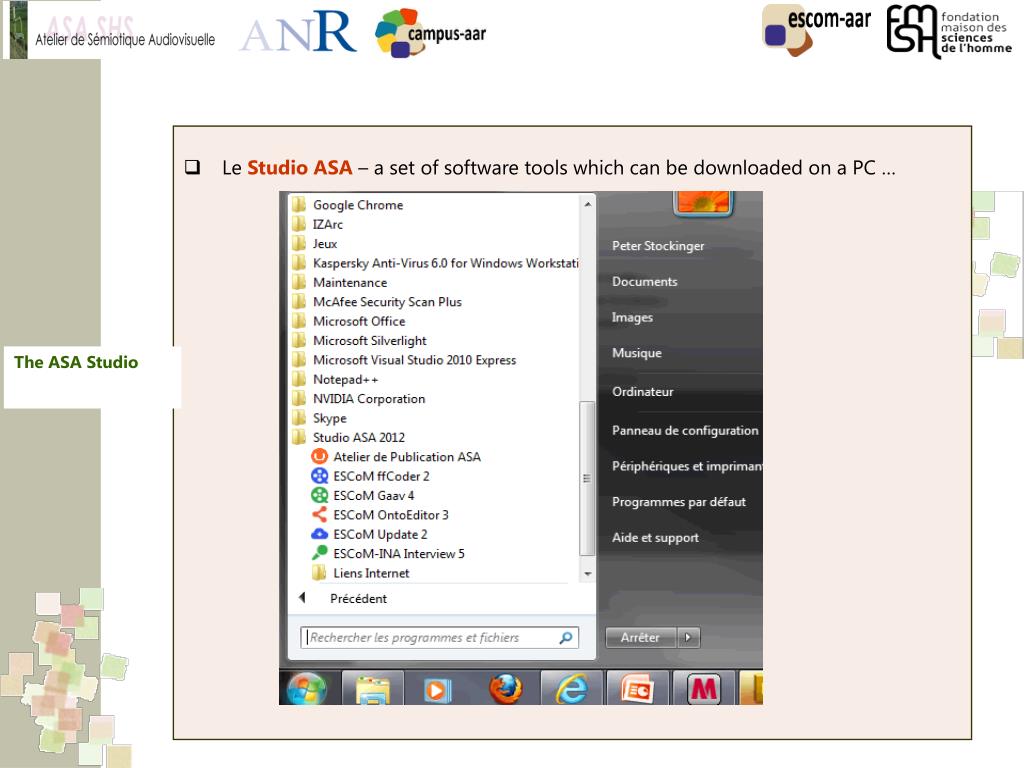Screen dimensions: 1024x768
Task: Launch ESCoM Gaav 4 icon
Action: coord(319,495)
